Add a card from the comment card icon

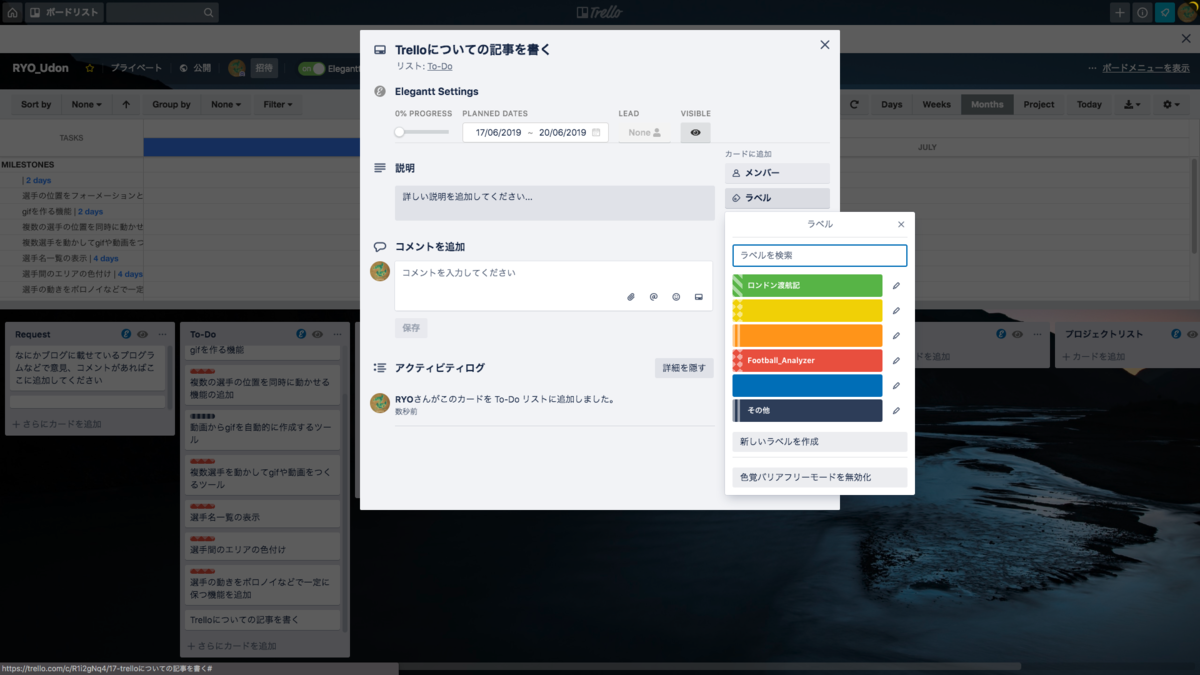coord(699,297)
